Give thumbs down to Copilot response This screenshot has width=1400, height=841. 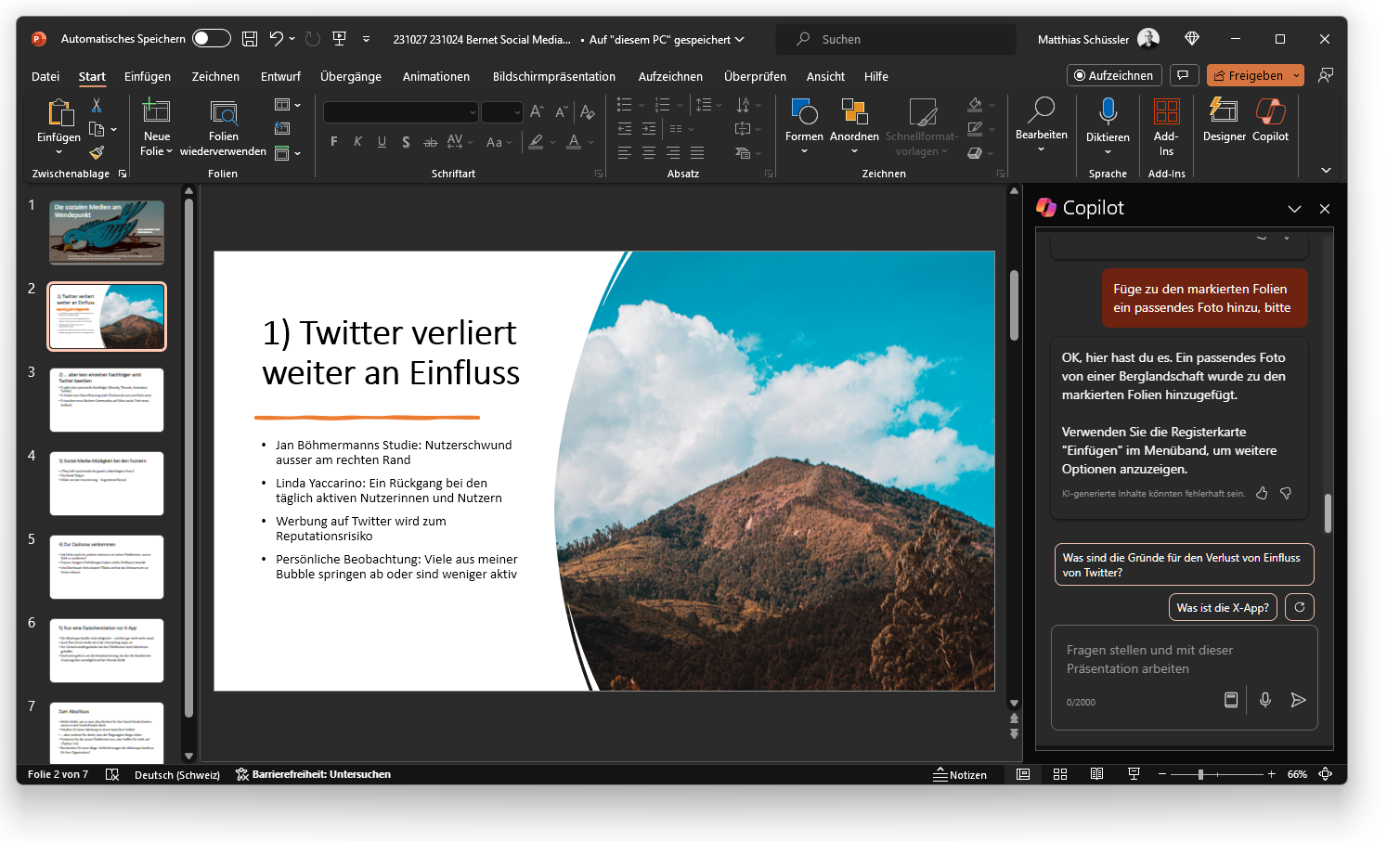coord(1286,493)
